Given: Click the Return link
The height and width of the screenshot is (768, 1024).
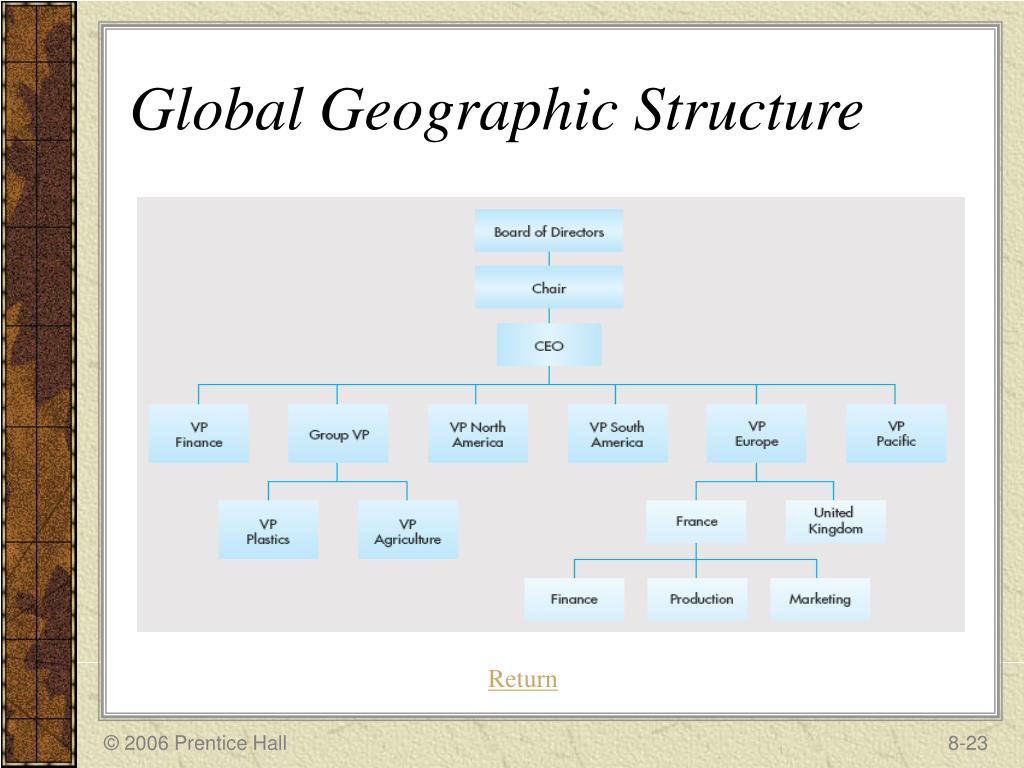Looking at the screenshot, I should pos(522,679).
